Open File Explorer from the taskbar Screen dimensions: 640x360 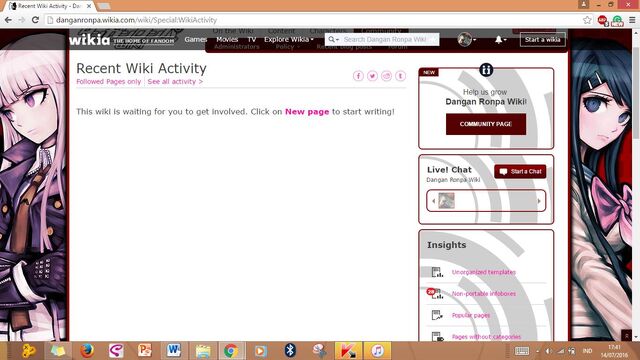202,350
